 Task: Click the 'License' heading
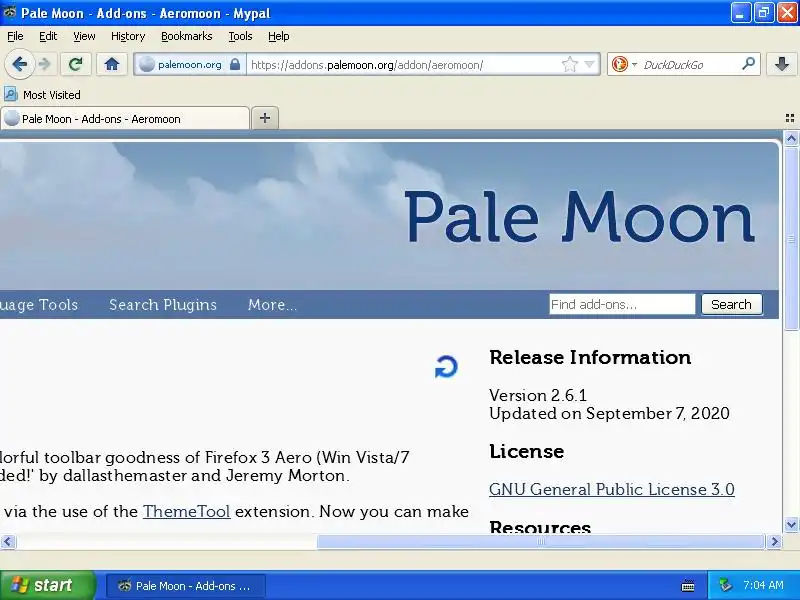[x=527, y=452]
